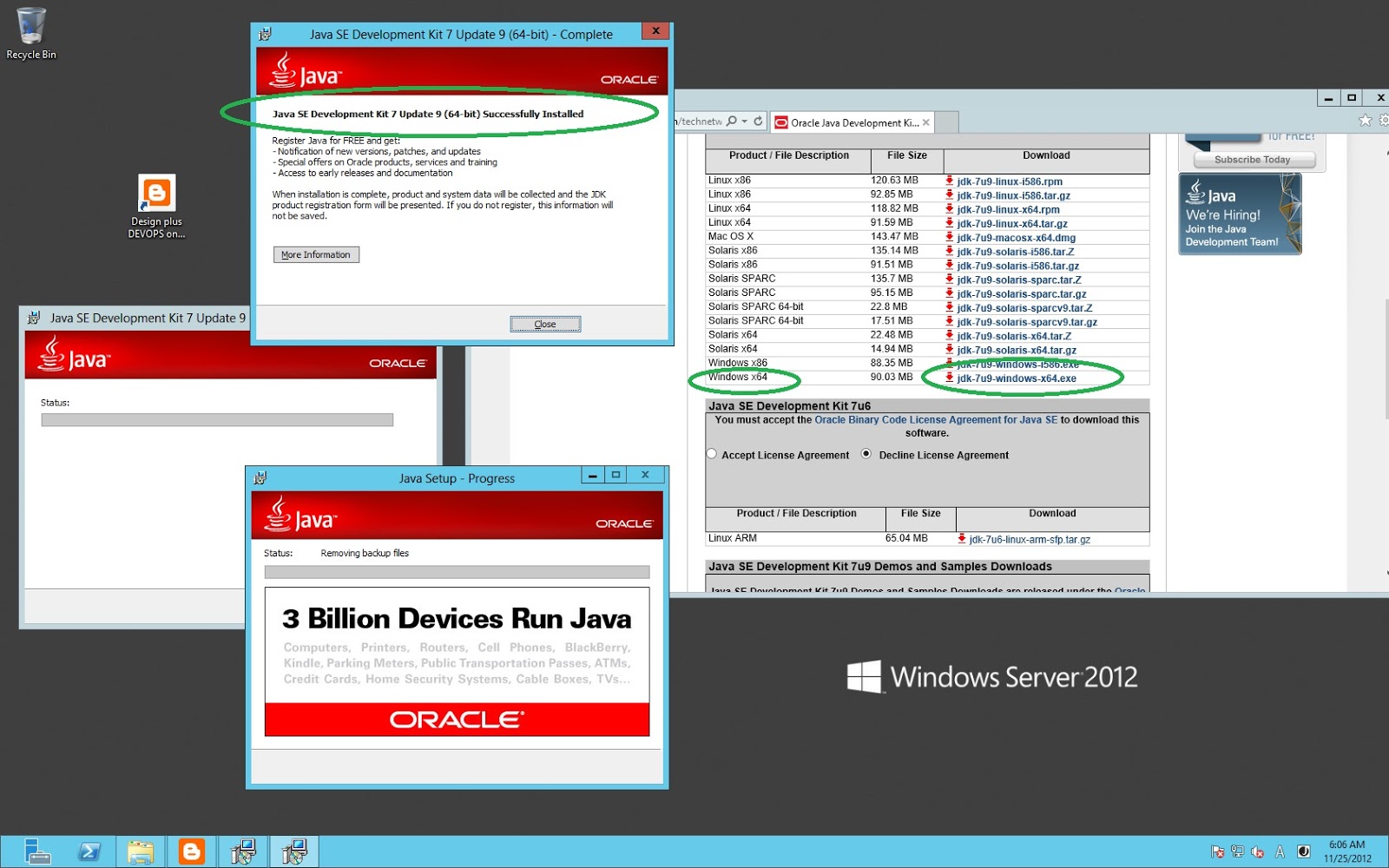This screenshot has width=1389, height=868.
Task: Click the 'File Size' column header of the 7u9 table
Action: [x=907, y=155]
